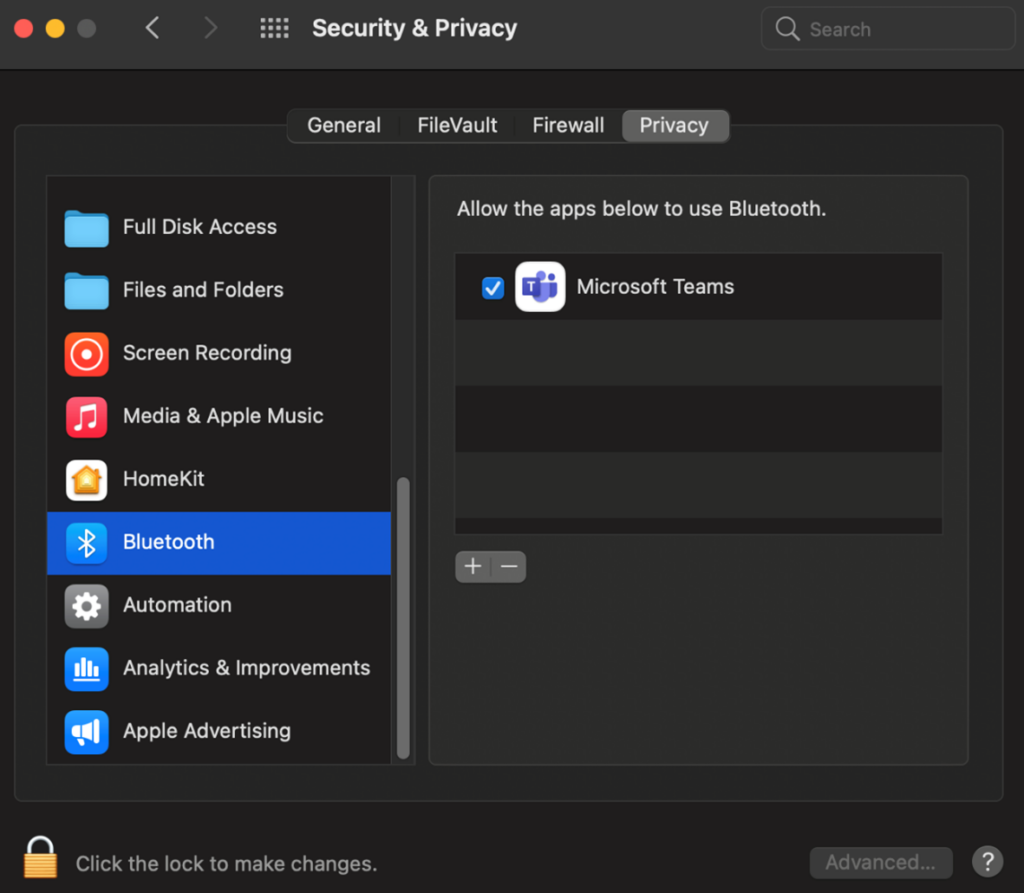The image size is (1024, 893).
Task: Switch to the General tab
Action: pos(344,125)
